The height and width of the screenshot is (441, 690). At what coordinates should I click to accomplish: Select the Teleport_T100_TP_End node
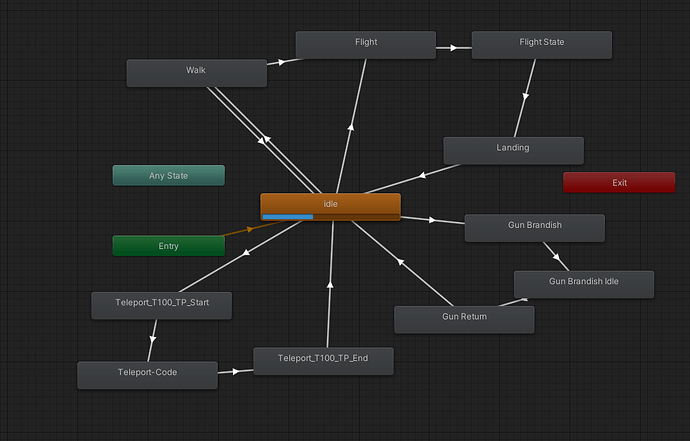(x=323, y=361)
